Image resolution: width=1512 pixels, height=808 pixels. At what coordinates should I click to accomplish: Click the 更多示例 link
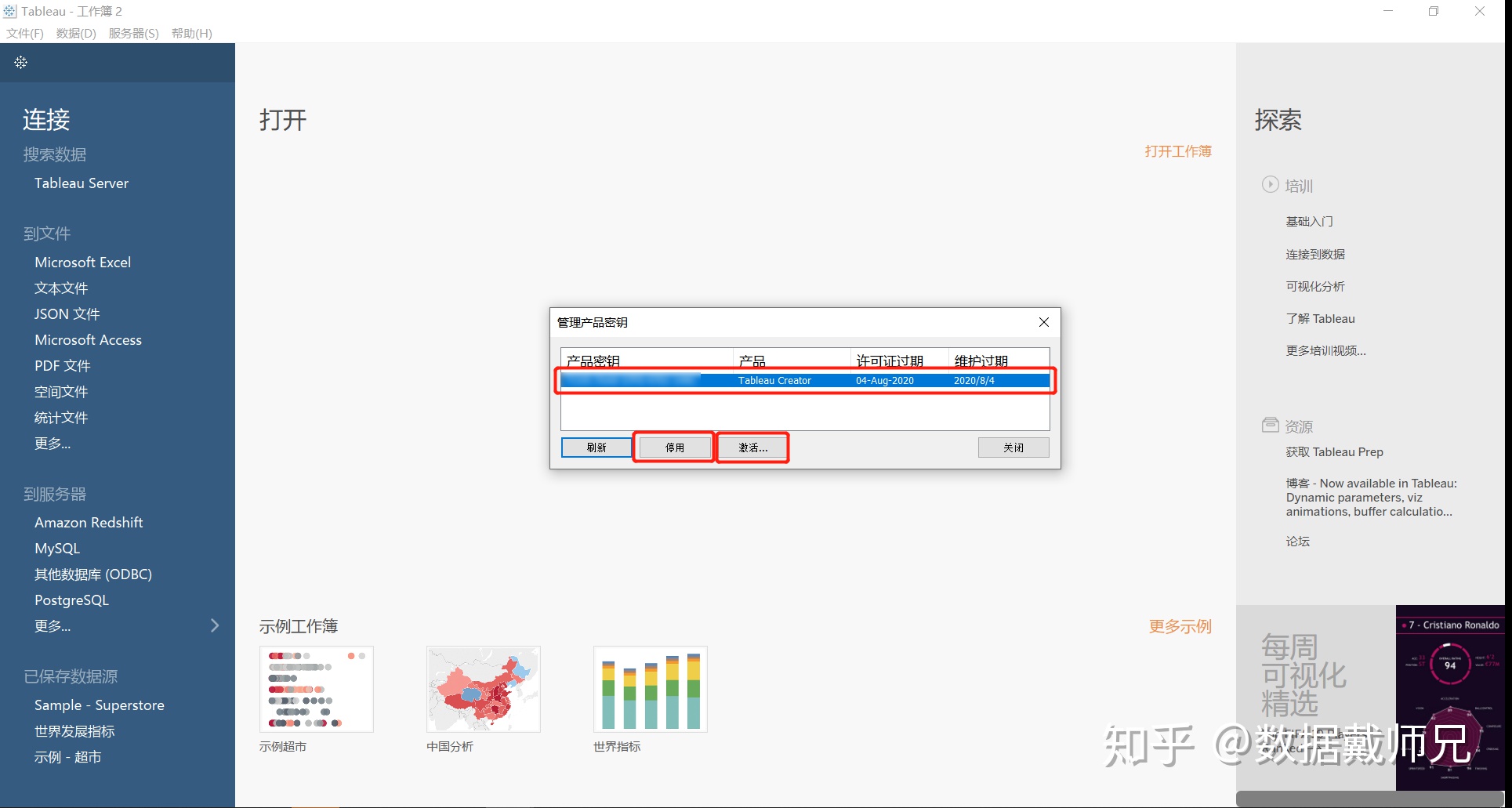[x=1180, y=626]
